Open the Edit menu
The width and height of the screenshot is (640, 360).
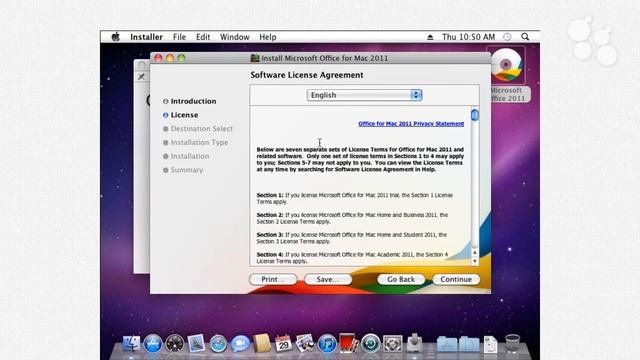pos(203,37)
